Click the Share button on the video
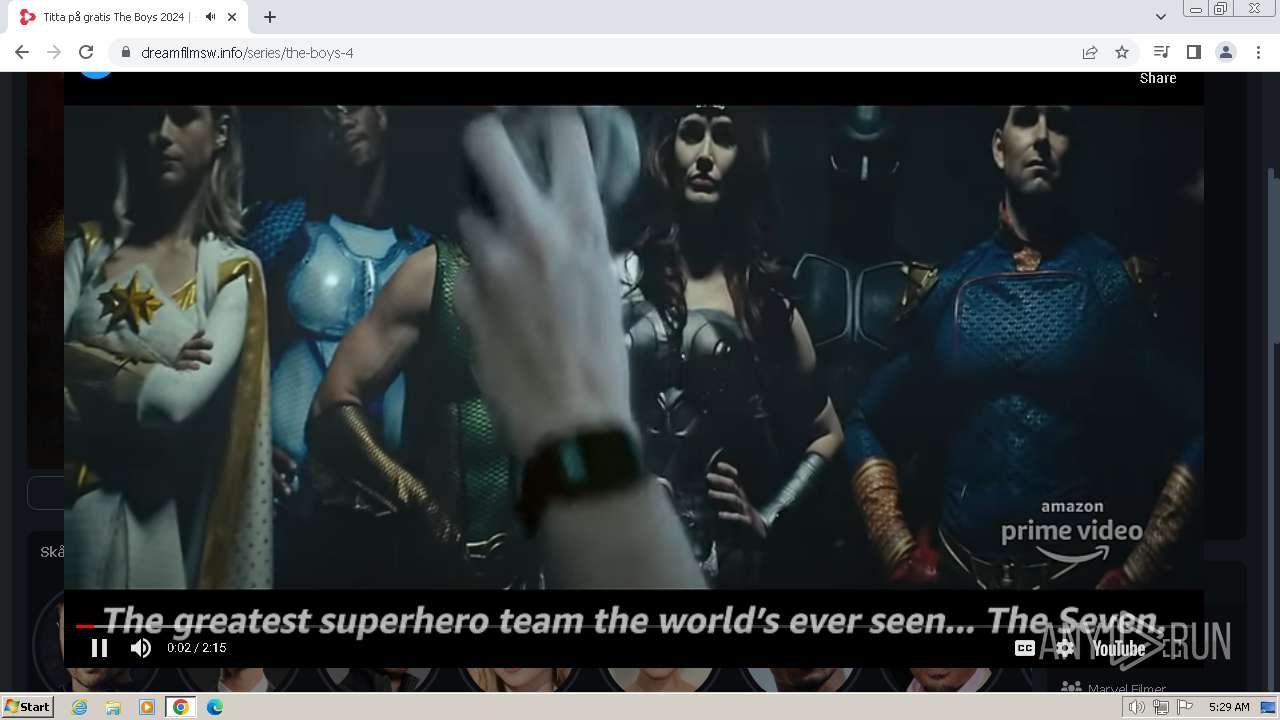The image size is (1280, 720). pyautogui.click(x=1158, y=78)
